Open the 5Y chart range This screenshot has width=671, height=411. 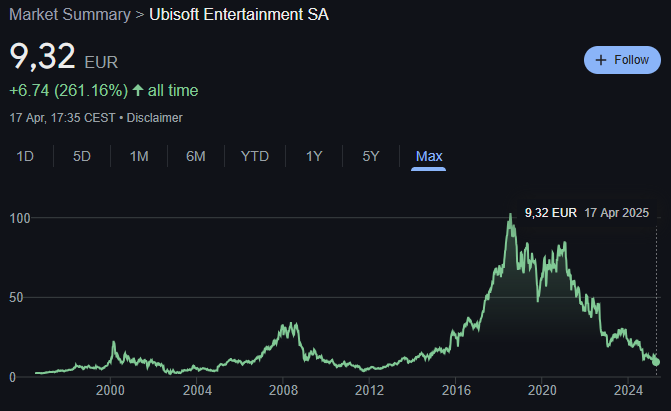click(371, 156)
